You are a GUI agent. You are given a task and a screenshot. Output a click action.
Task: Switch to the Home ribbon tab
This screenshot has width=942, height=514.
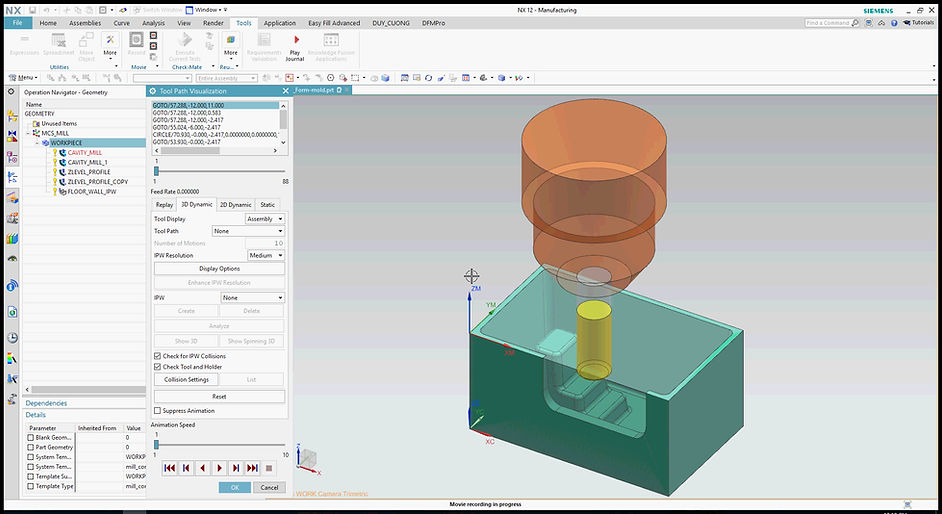pyautogui.click(x=48, y=23)
